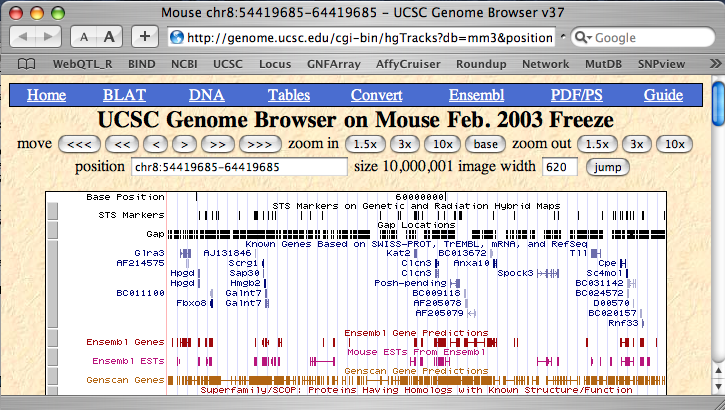Click the image width field
The image size is (725, 410).
559,166
